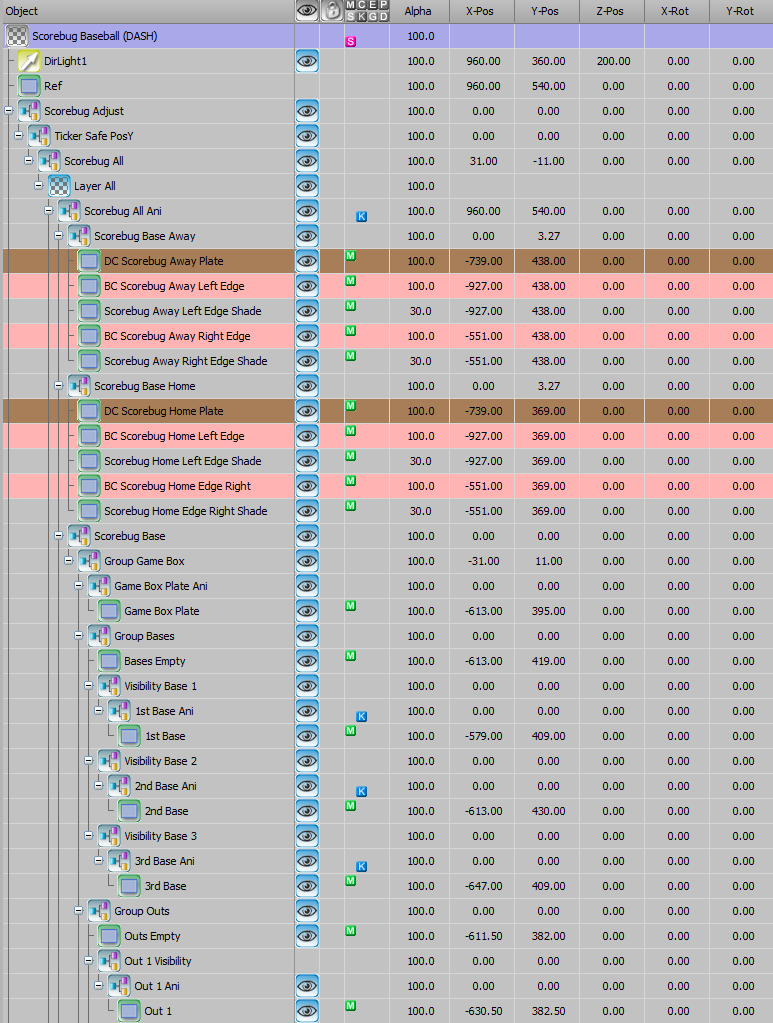The width and height of the screenshot is (773, 1023).
Task: Click Z-Pos value 200.00 of DirLight1
Action: pyautogui.click(x=613, y=61)
